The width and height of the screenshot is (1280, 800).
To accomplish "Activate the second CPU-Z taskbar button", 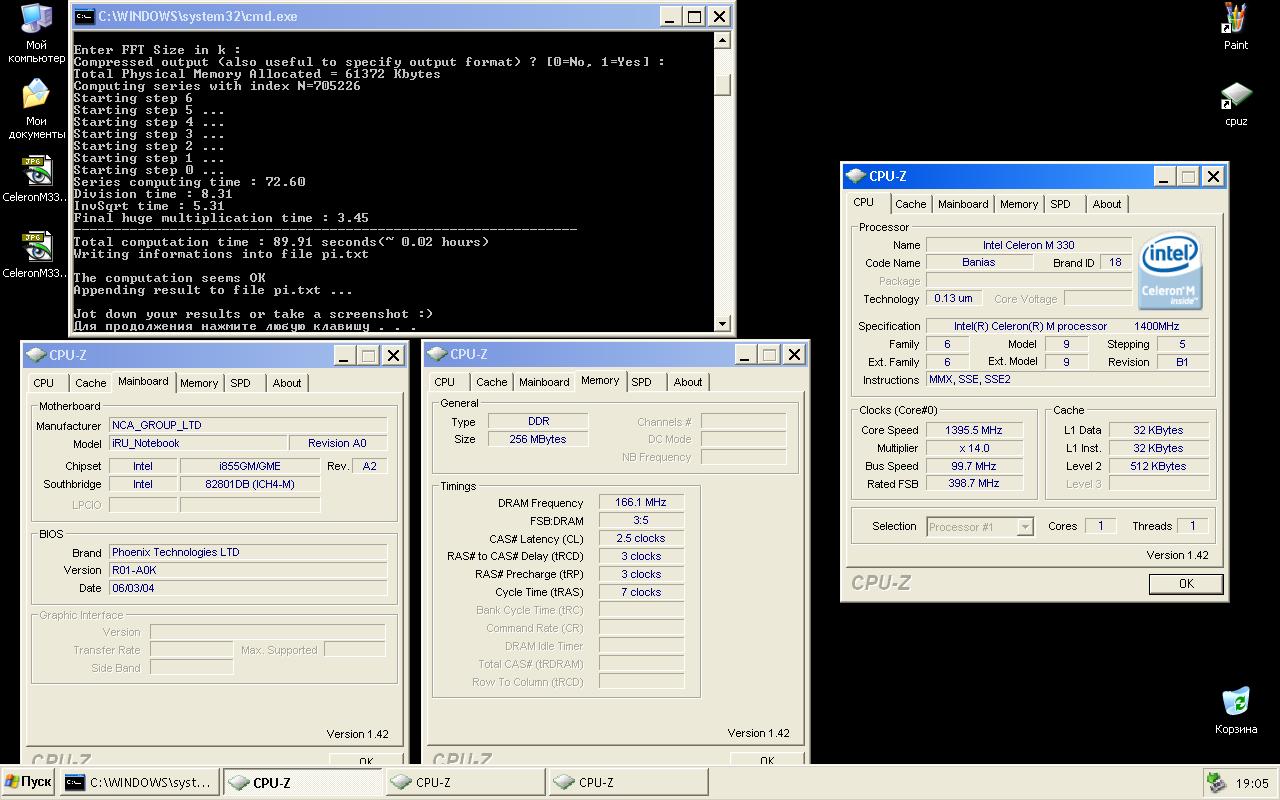I will (465, 782).
